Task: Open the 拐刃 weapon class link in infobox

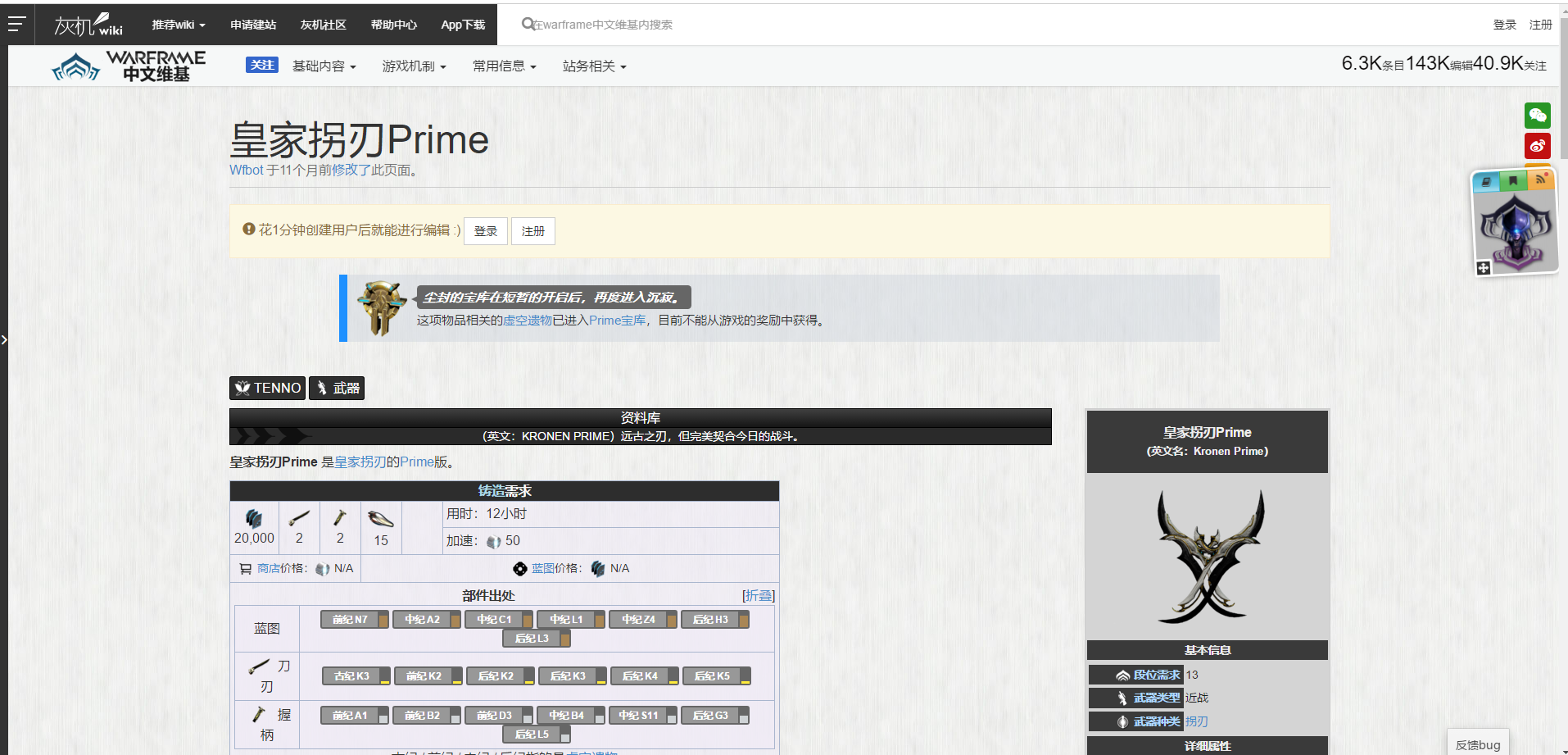Action: click(1197, 721)
